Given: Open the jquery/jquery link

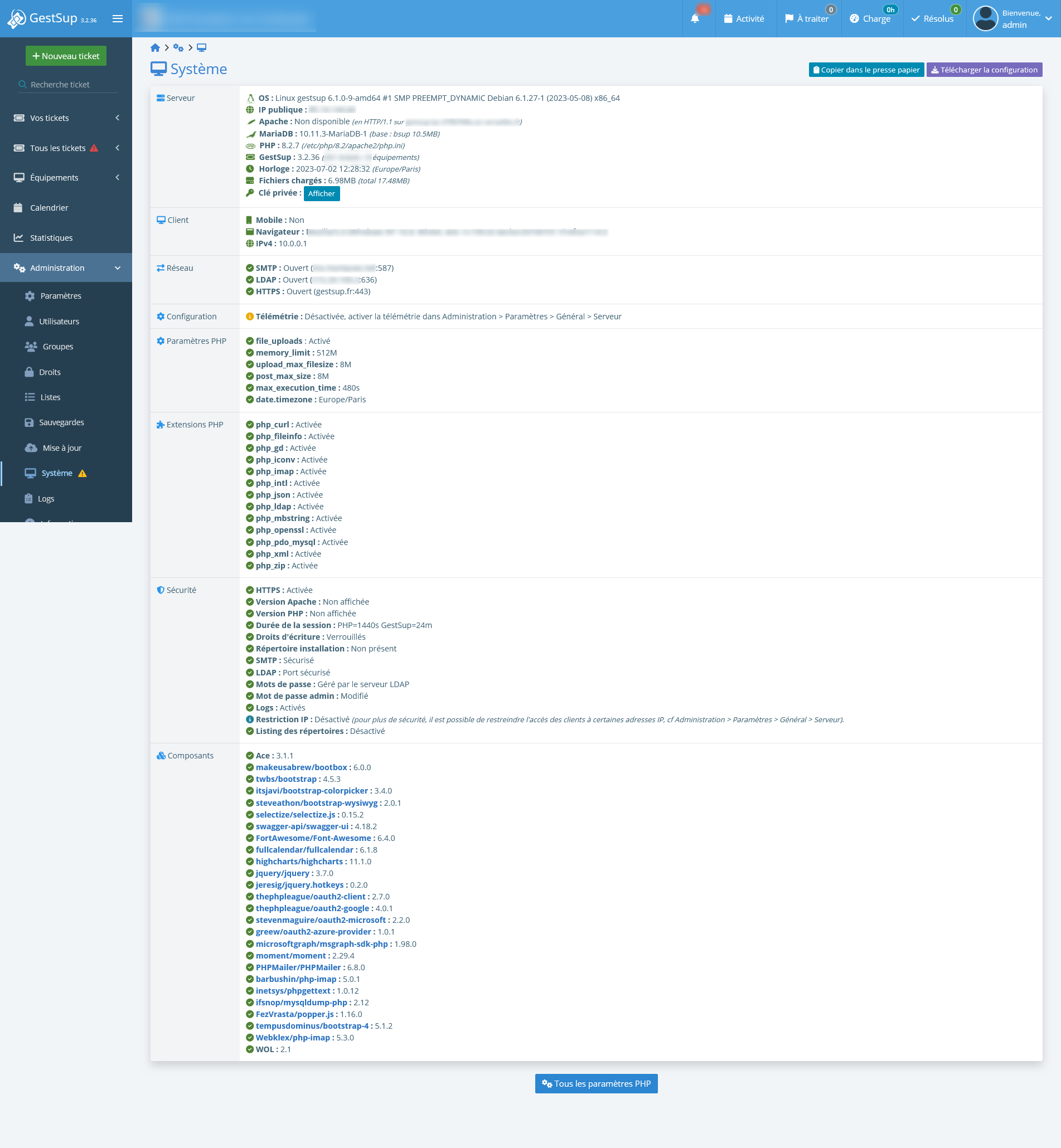Looking at the screenshot, I should click(283, 873).
